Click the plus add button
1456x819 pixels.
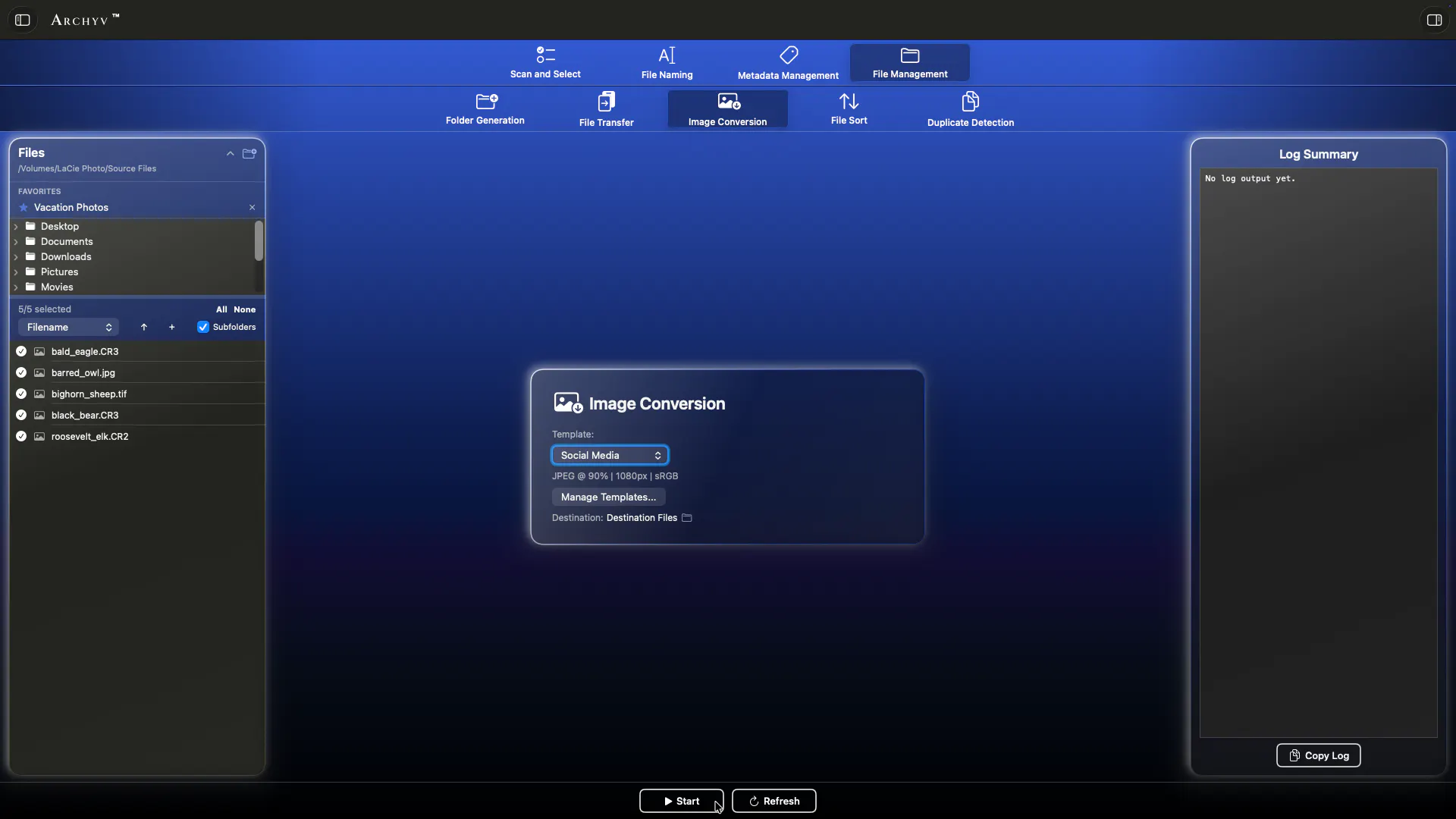tap(172, 328)
